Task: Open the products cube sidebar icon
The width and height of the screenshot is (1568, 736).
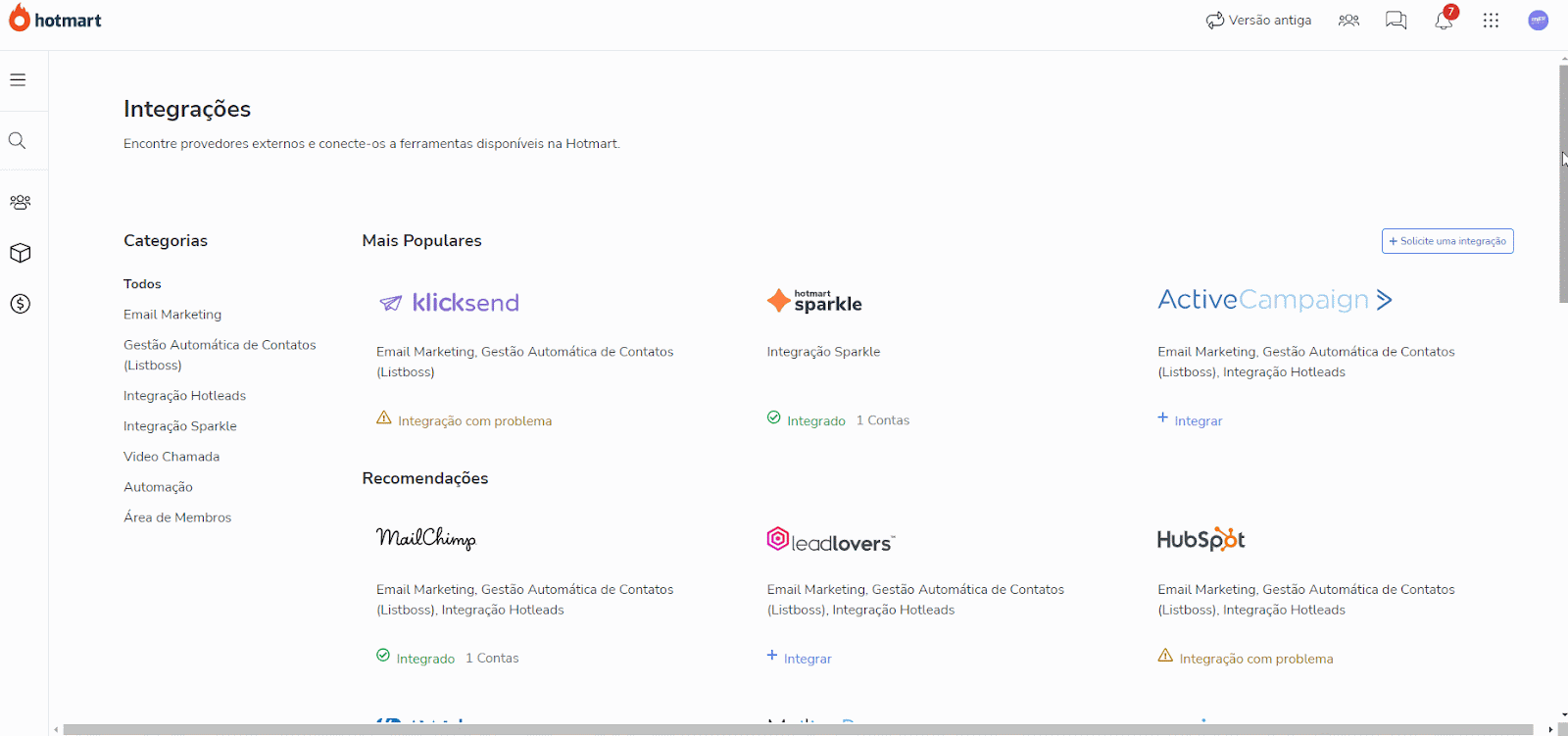Action: click(20, 253)
